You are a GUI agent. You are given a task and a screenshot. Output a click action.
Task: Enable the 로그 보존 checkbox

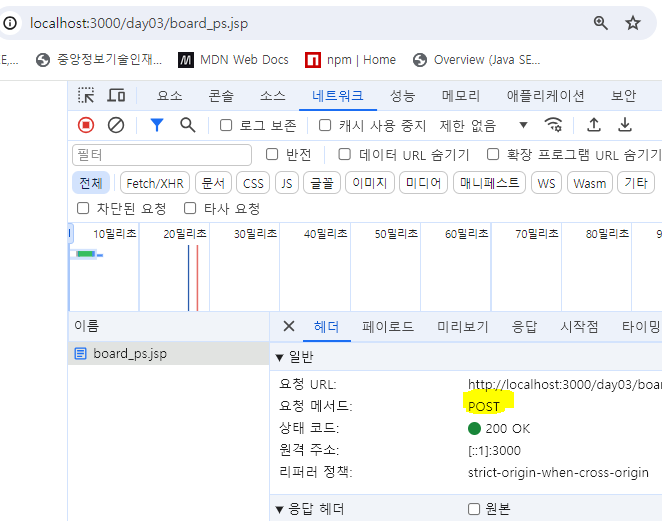click(x=226, y=125)
